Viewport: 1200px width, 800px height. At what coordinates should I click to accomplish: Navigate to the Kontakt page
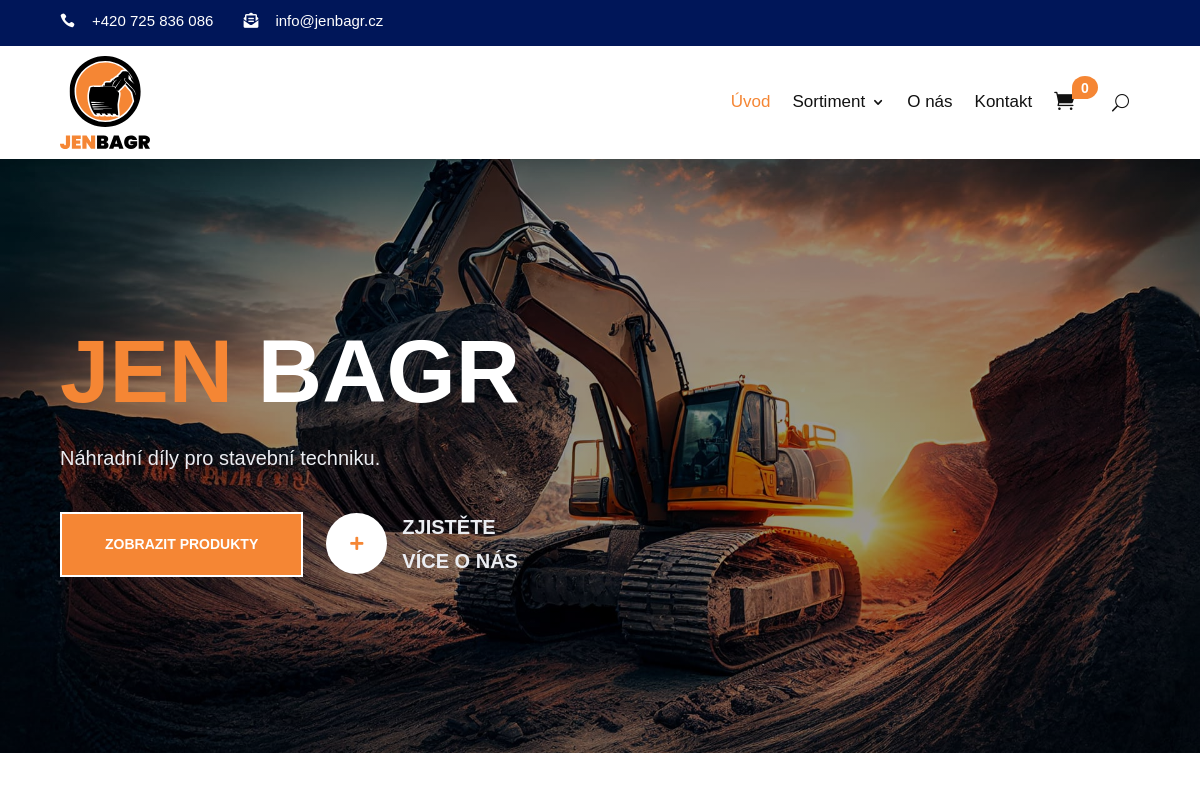[x=1003, y=102]
